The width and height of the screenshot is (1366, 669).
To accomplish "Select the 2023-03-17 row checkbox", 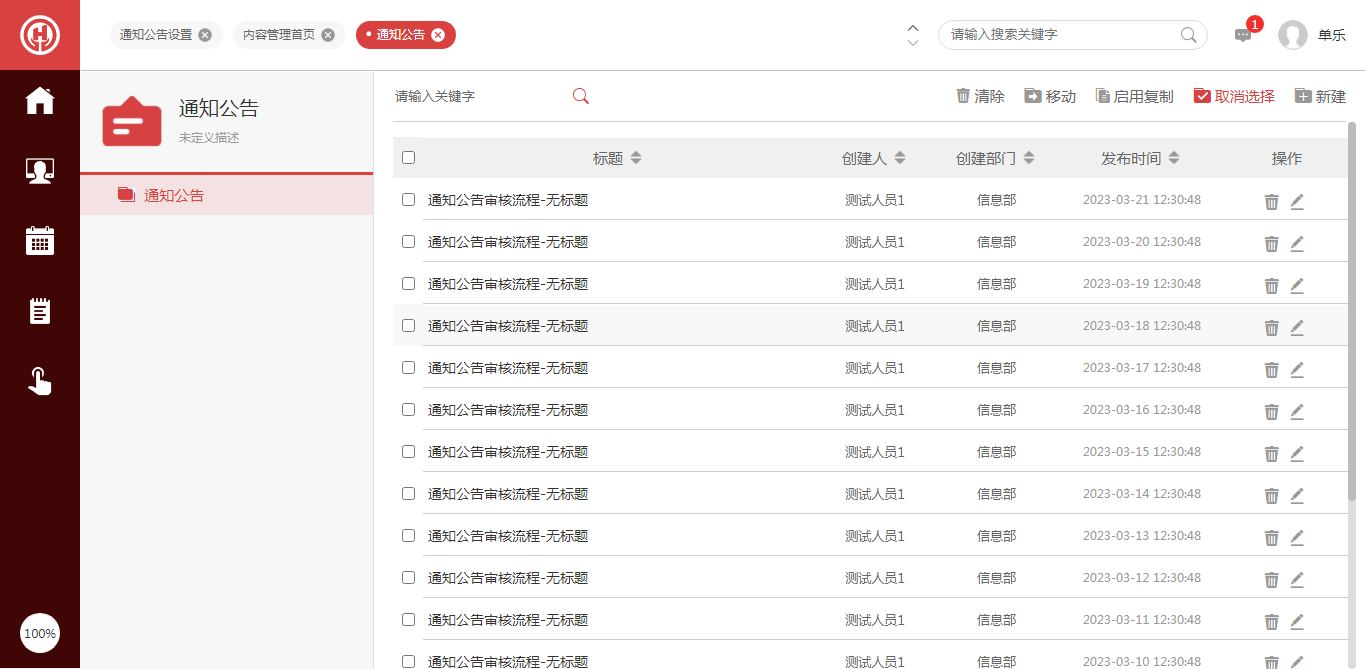I will [408, 367].
